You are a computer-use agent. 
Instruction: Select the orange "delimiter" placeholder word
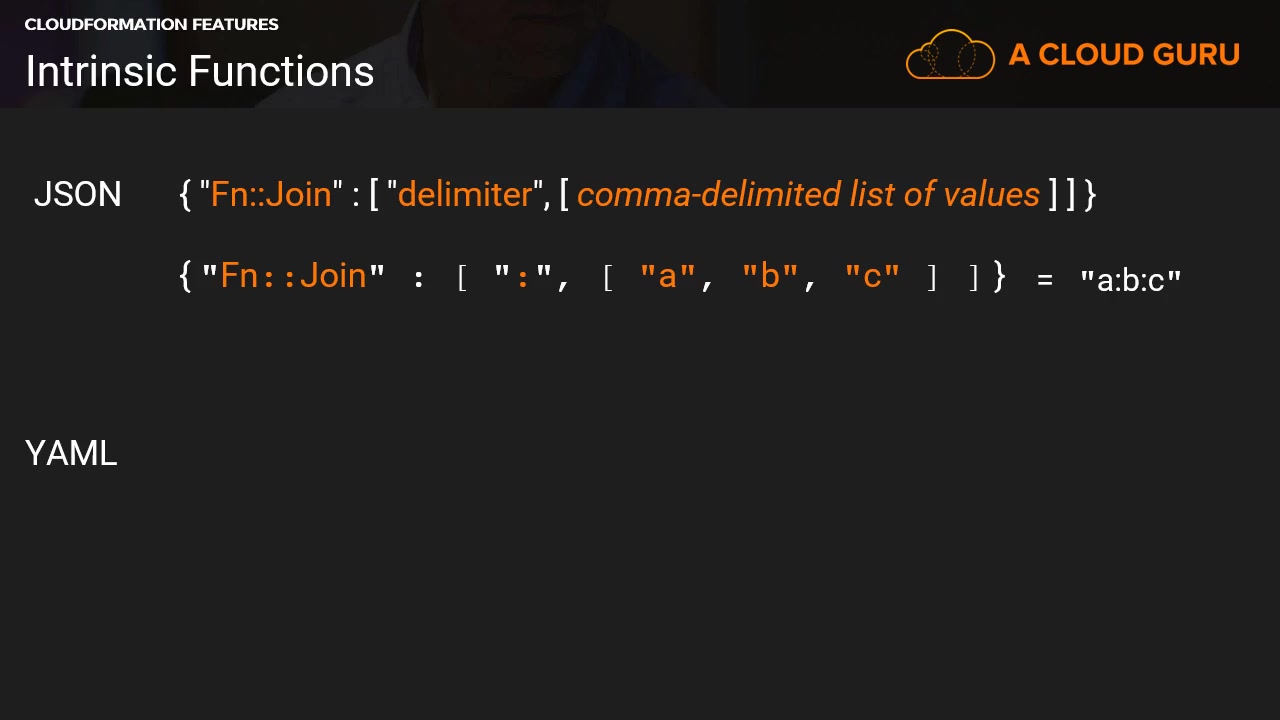coord(465,194)
